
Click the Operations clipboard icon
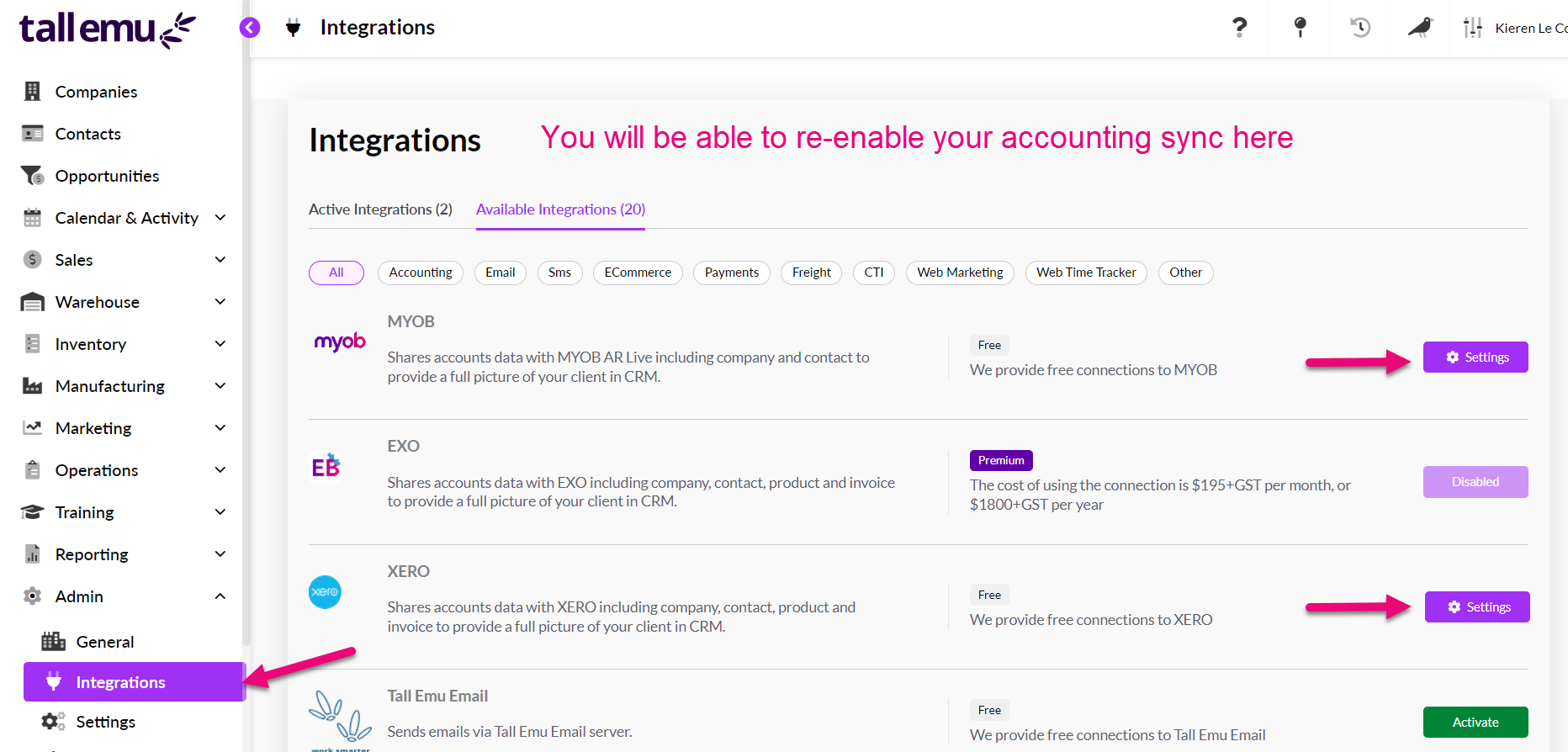pyautogui.click(x=33, y=469)
